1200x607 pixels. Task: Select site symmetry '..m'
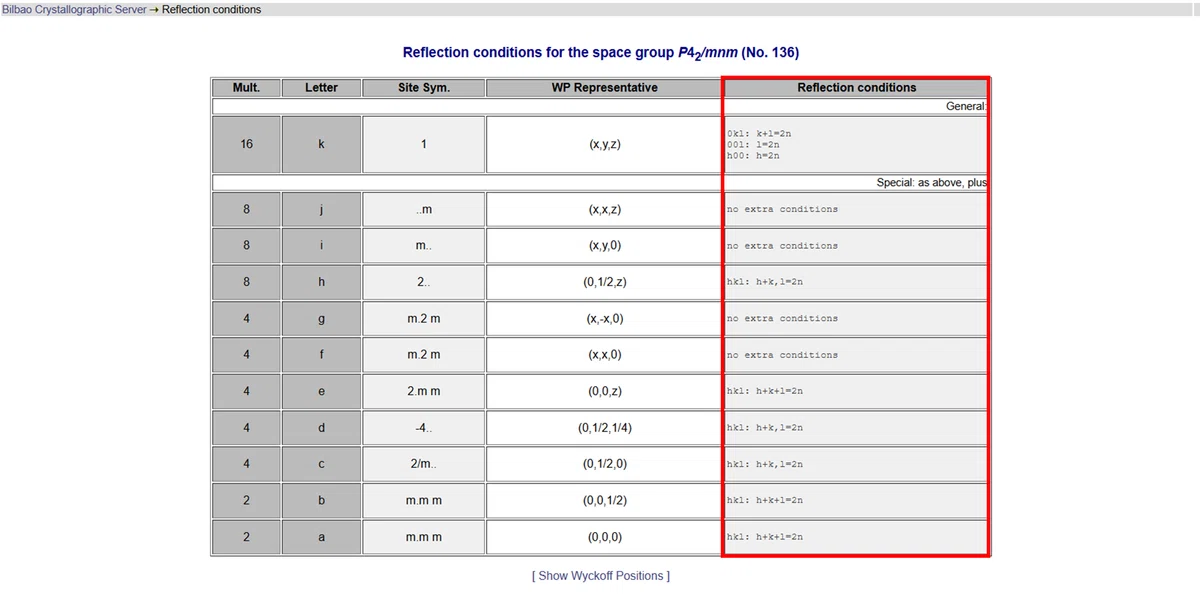click(424, 210)
